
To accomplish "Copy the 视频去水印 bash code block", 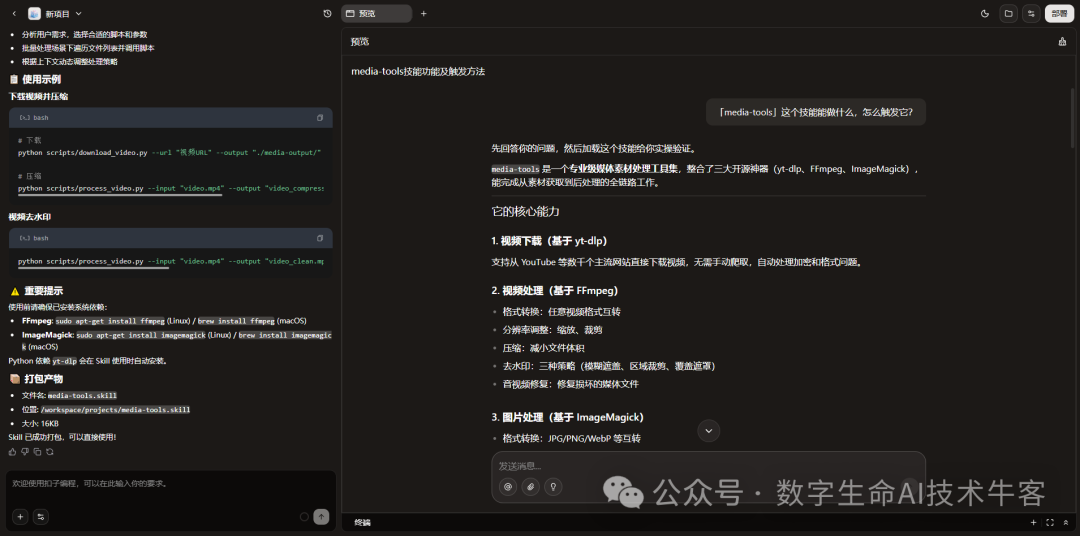I will click(x=320, y=238).
